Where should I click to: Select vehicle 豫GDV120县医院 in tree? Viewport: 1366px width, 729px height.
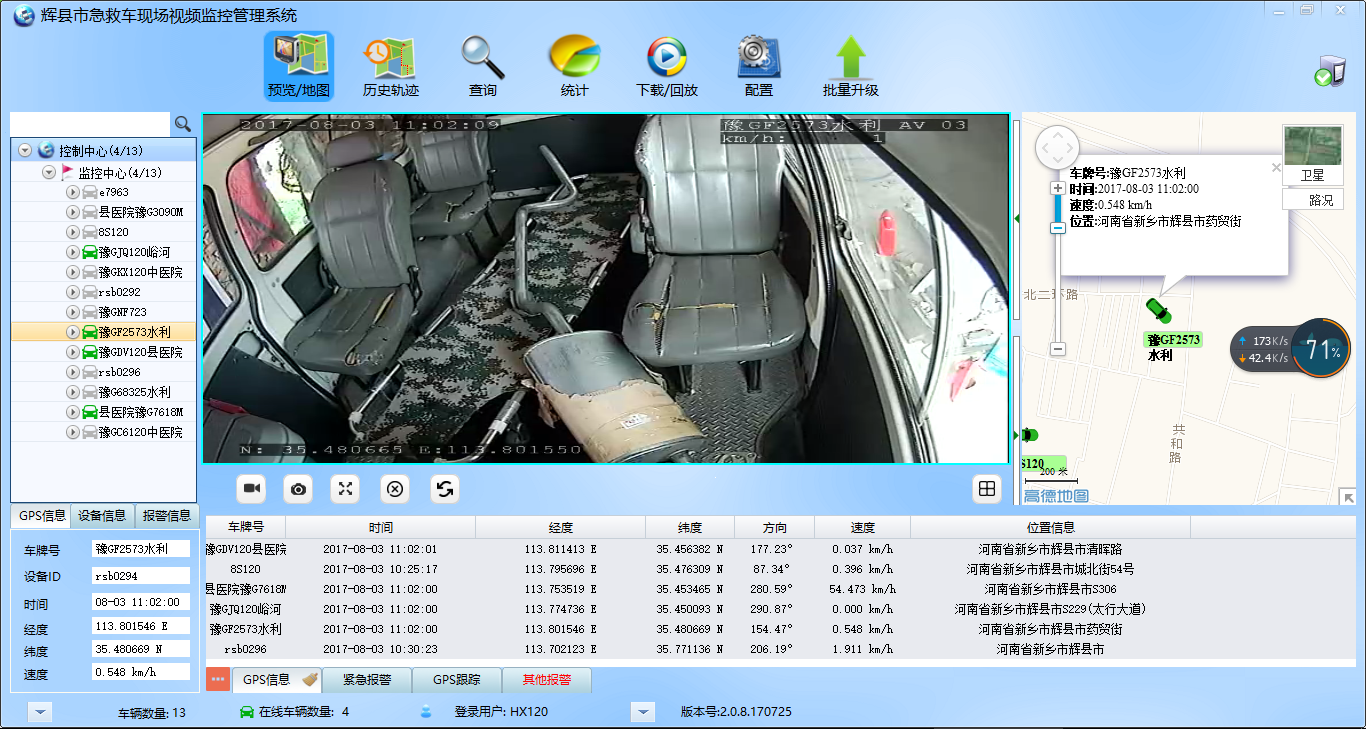coord(140,352)
